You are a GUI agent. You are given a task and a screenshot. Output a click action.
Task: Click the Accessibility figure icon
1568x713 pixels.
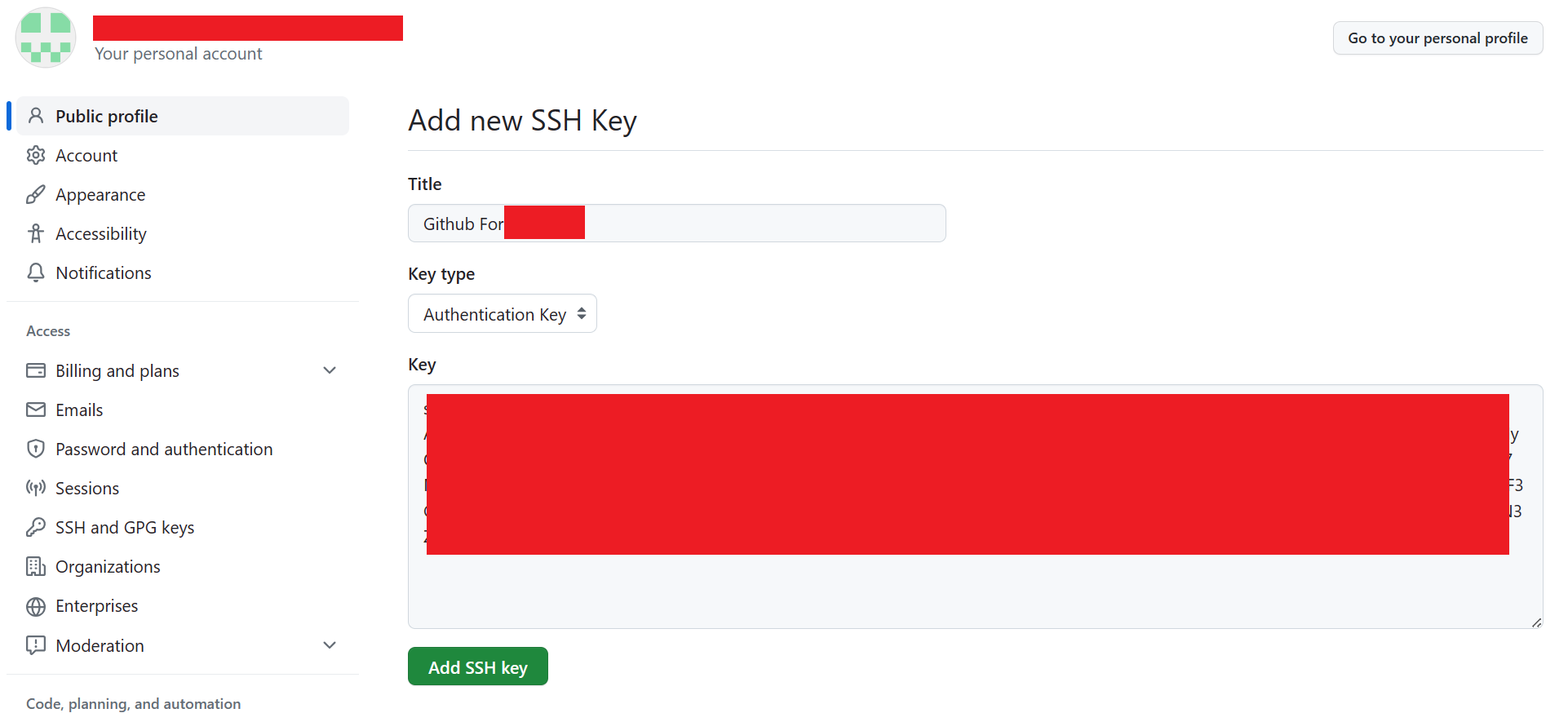coord(36,233)
